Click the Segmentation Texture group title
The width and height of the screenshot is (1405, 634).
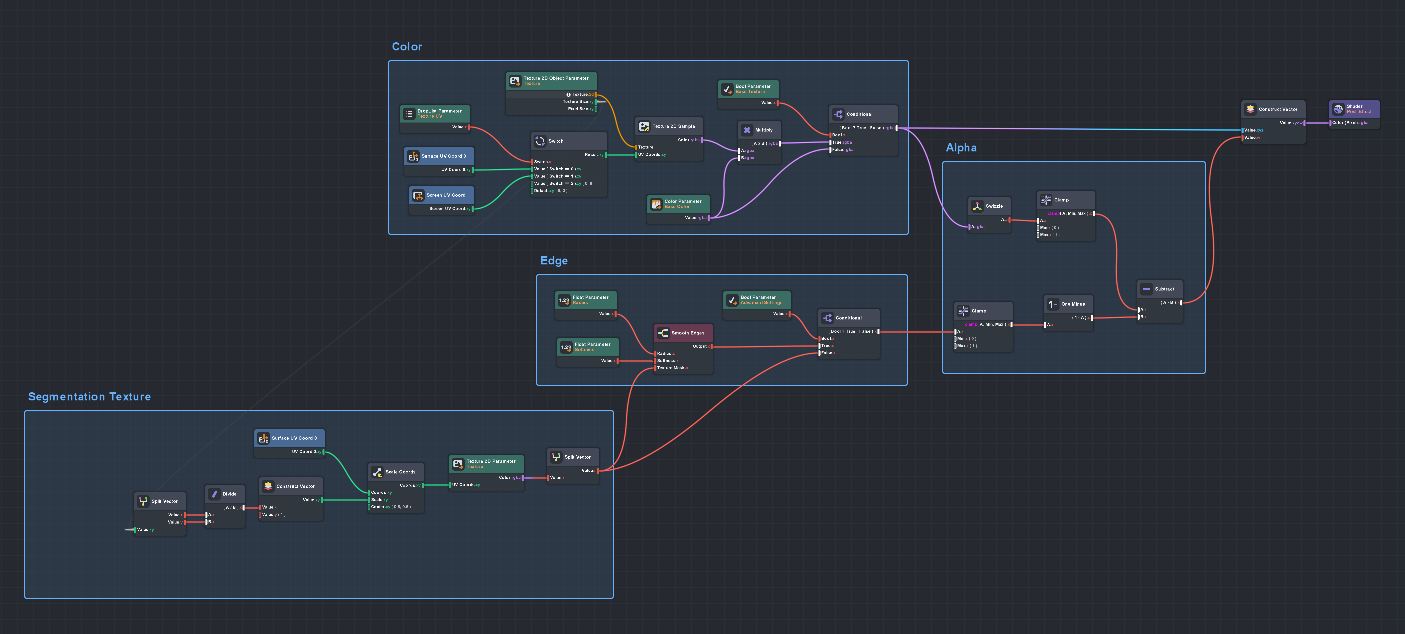[x=89, y=397]
